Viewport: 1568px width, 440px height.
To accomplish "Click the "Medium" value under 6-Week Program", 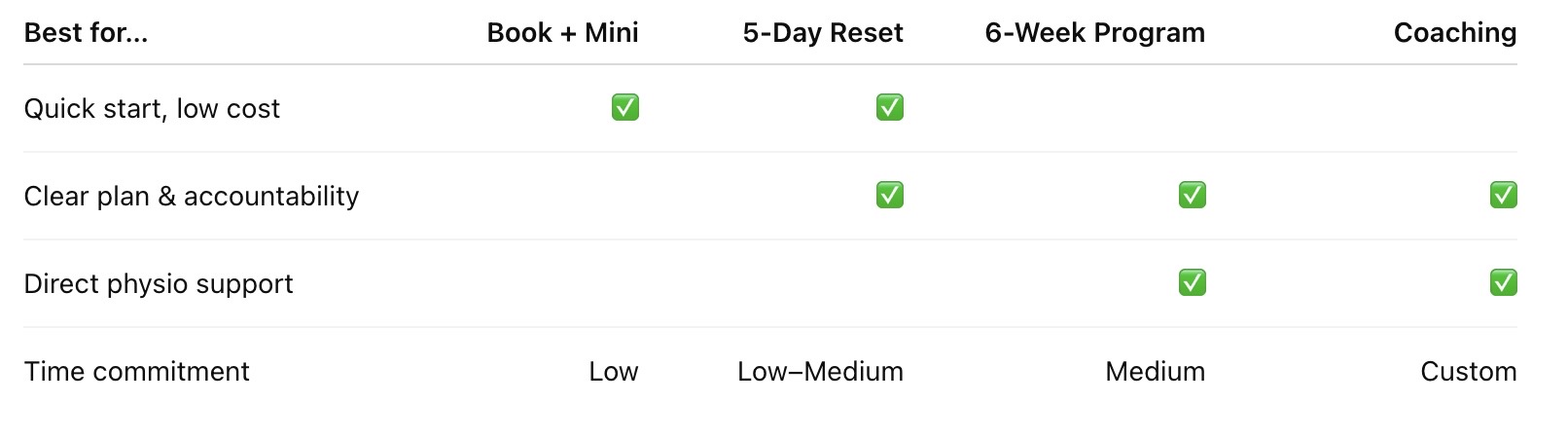I will point(1155,371).
